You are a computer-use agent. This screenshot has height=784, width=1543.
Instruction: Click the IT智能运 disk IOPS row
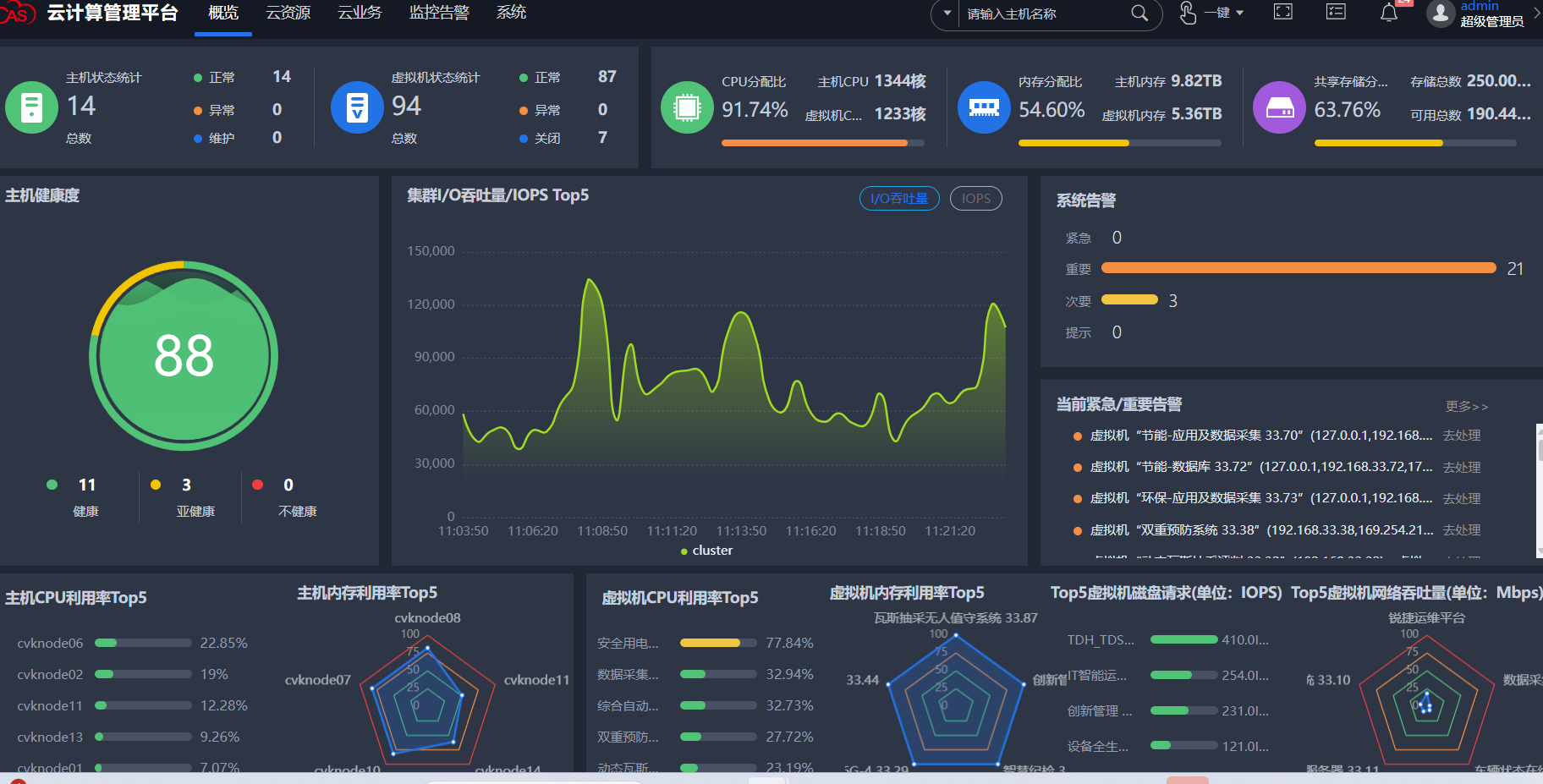tap(1167, 675)
